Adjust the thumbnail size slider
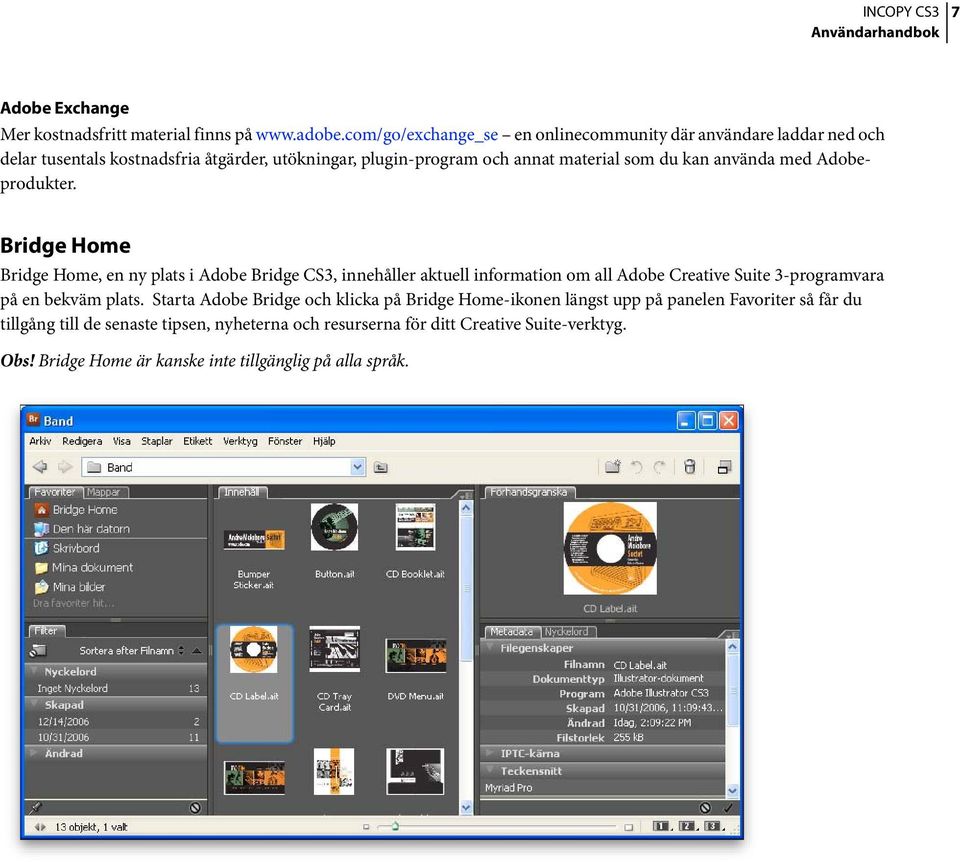This screenshot has width=960, height=862. pos(396,826)
